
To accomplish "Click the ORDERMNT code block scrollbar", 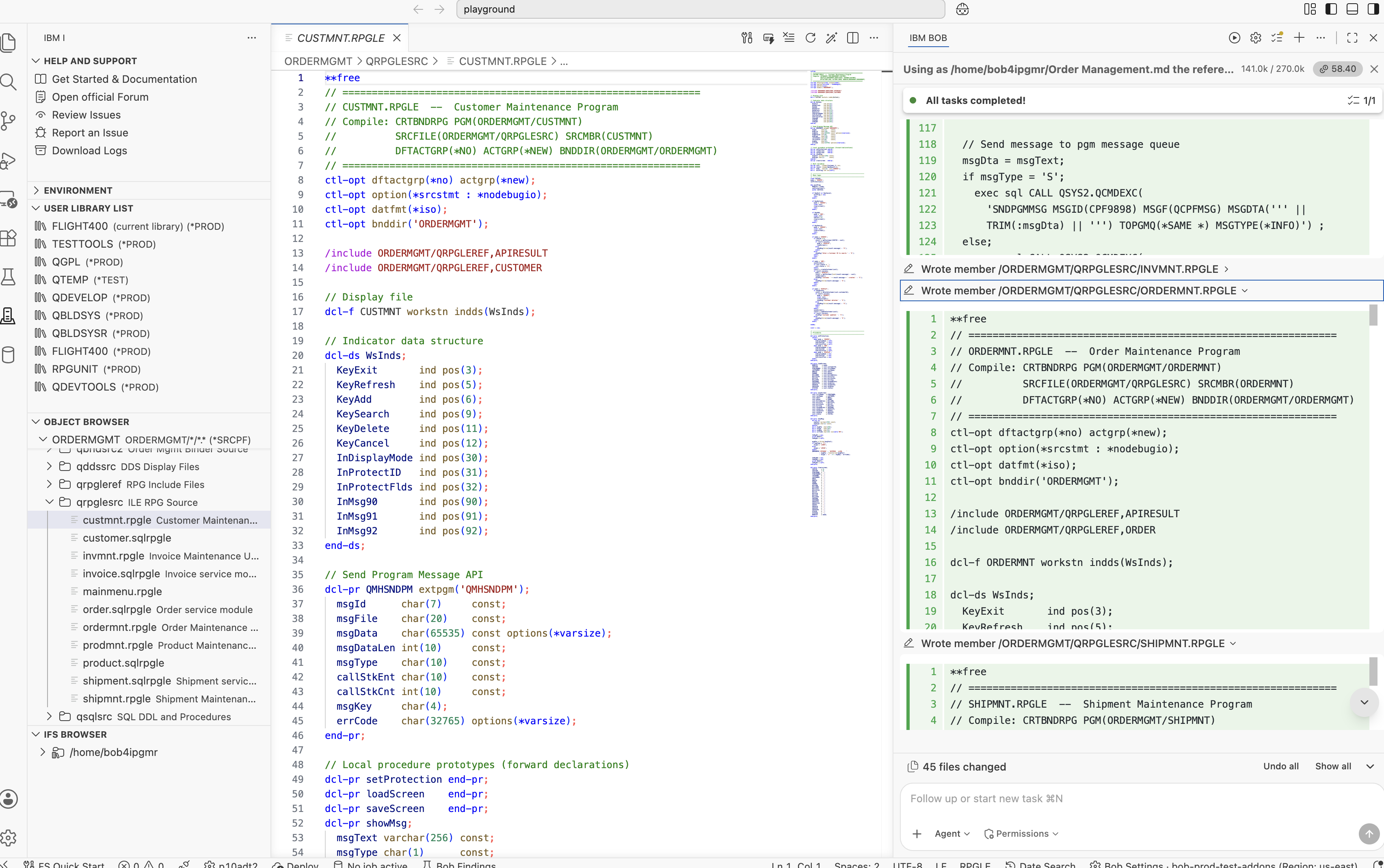I will point(1373,315).
